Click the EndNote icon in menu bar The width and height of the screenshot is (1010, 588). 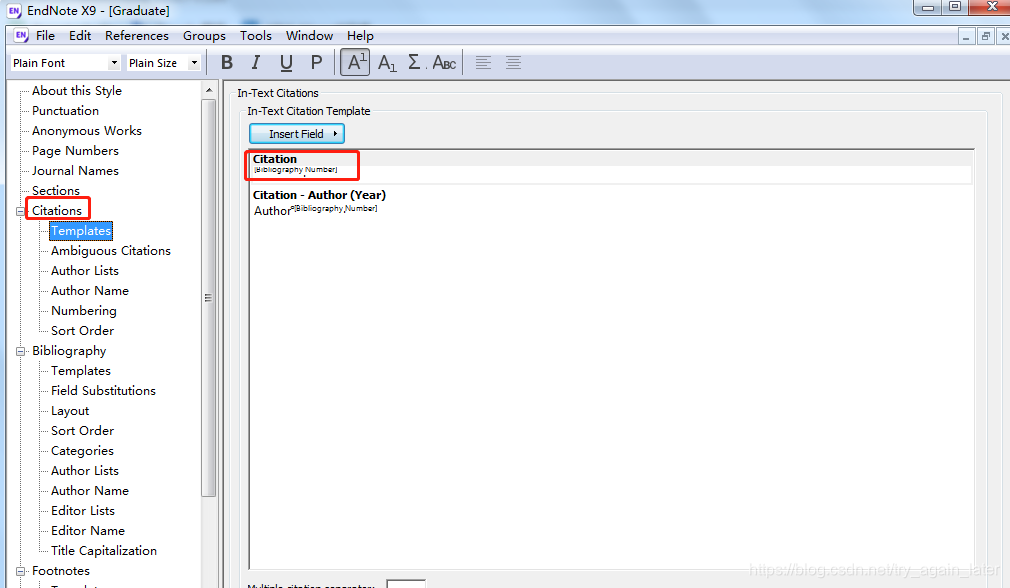tap(21, 35)
